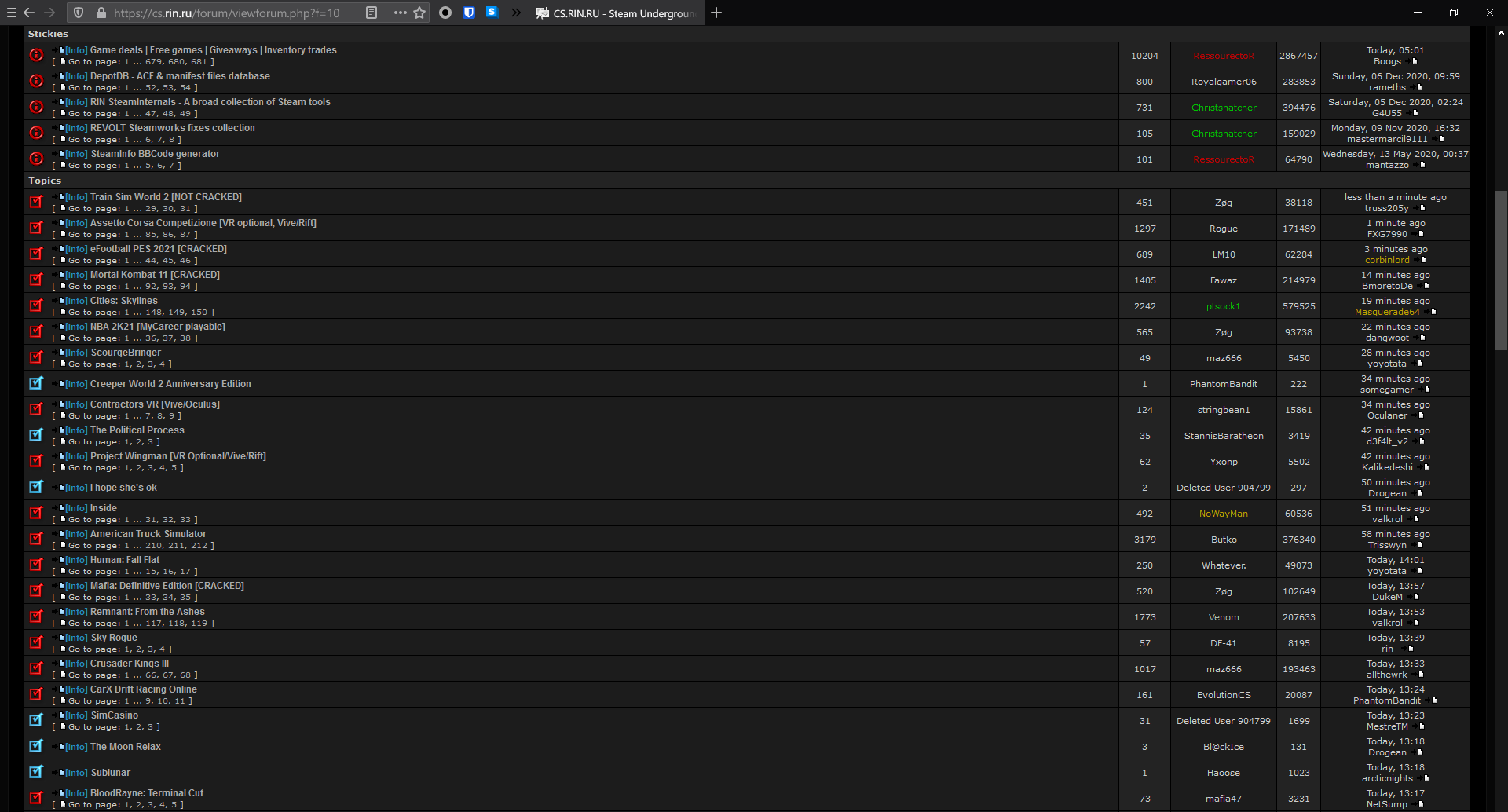Image resolution: width=1508 pixels, height=812 pixels.
Task: Open the BloodRayne: Terminal Cut topic
Action: click(146, 793)
